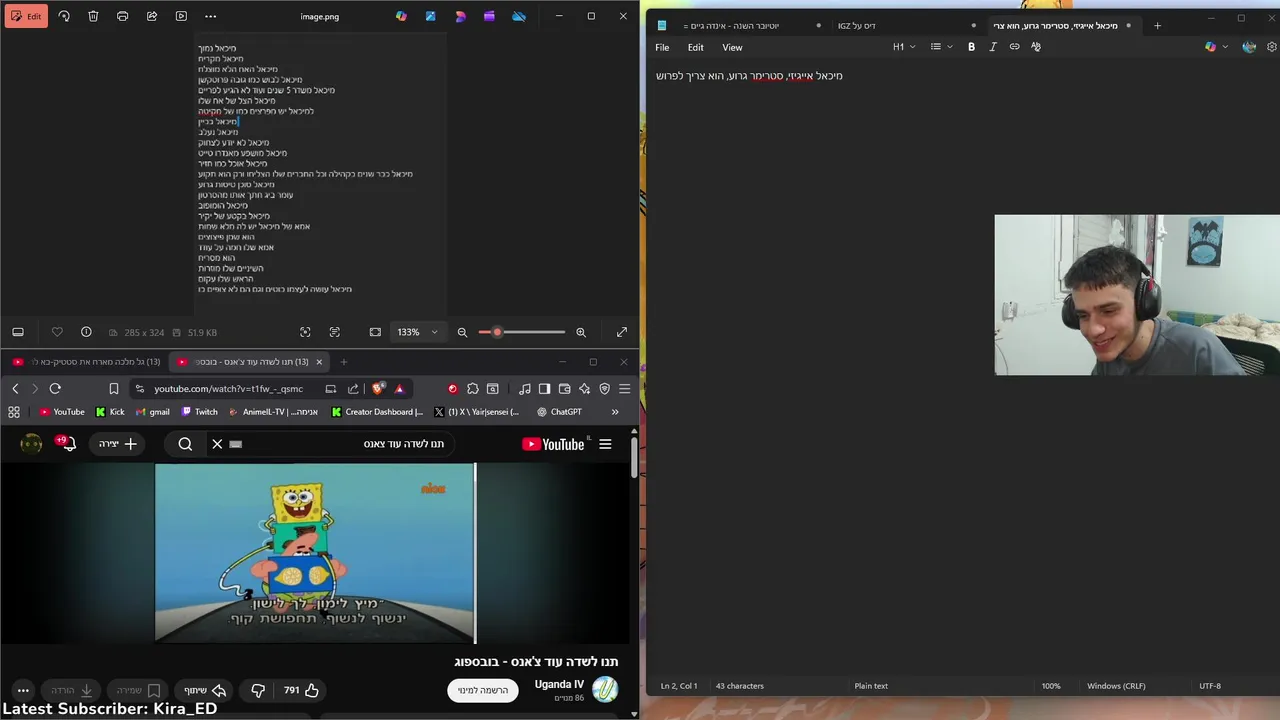
Task: Dislike the SpongeBob video
Action: point(258,690)
